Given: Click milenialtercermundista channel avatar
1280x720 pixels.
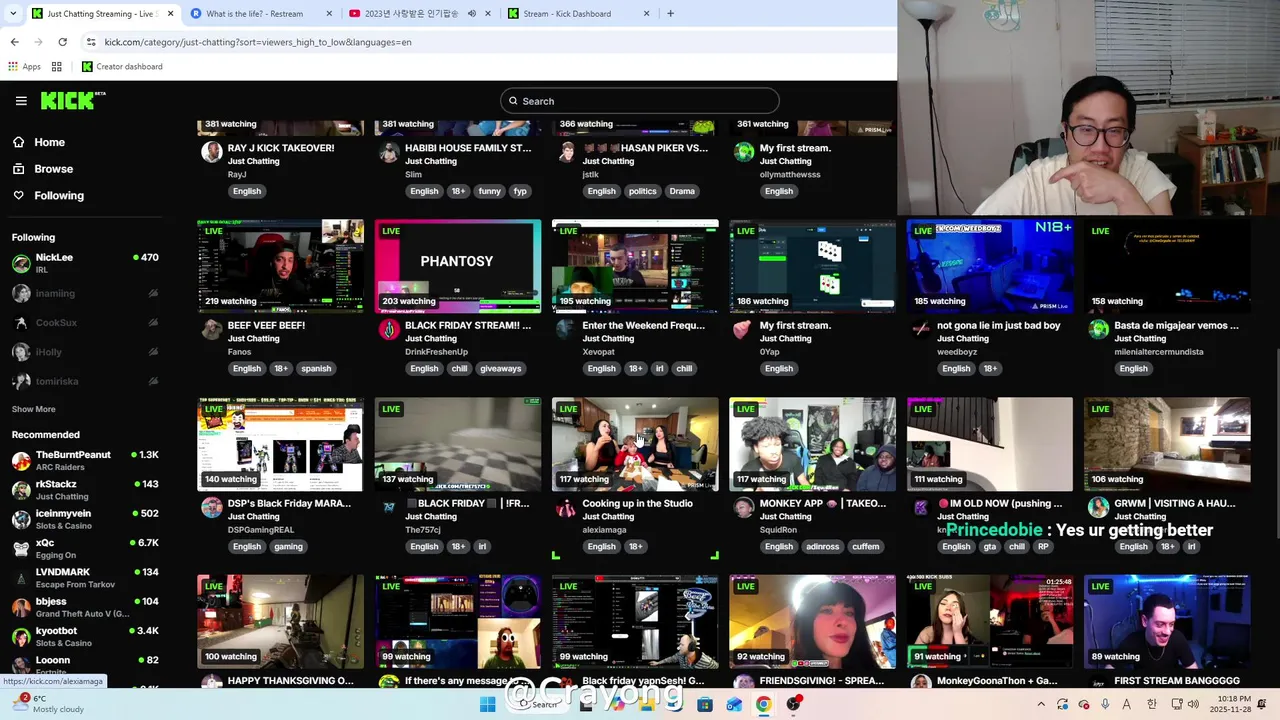Looking at the screenshot, I should pos(1098,330).
